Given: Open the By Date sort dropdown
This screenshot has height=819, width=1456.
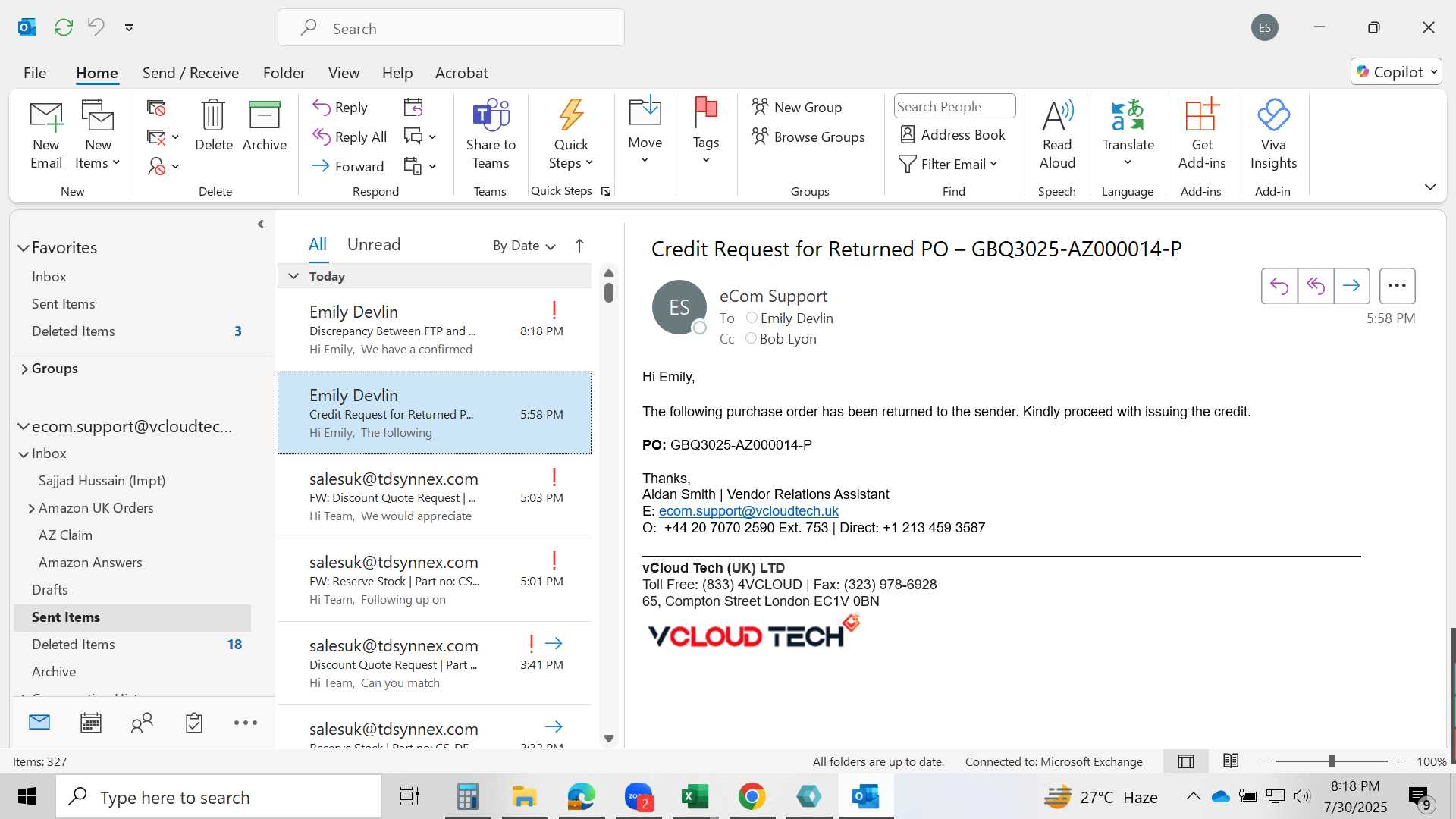Looking at the screenshot, I should click(x=524, y=246).
